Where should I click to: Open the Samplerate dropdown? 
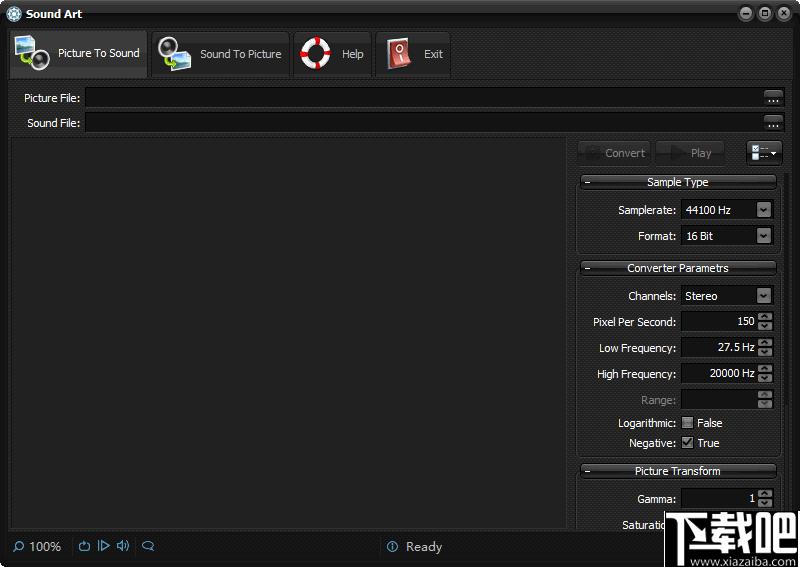point(764,210)
